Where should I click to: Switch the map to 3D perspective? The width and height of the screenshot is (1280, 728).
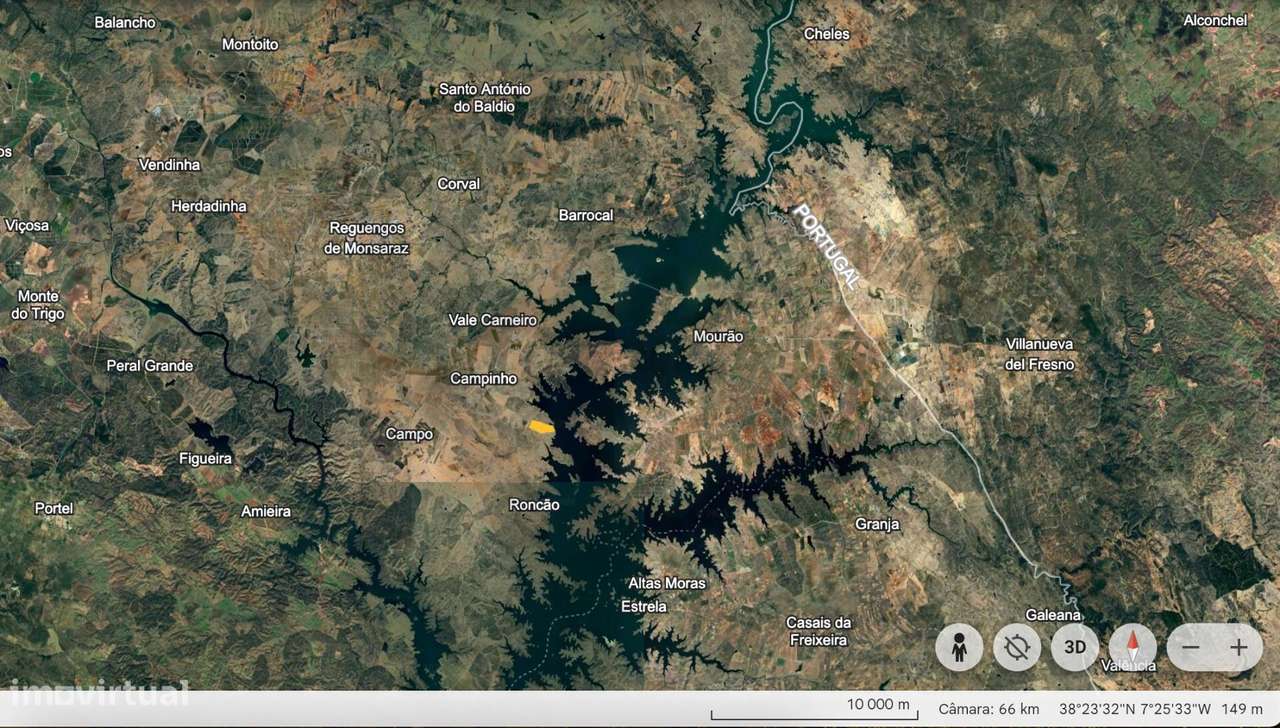(x=1075, y=647)
